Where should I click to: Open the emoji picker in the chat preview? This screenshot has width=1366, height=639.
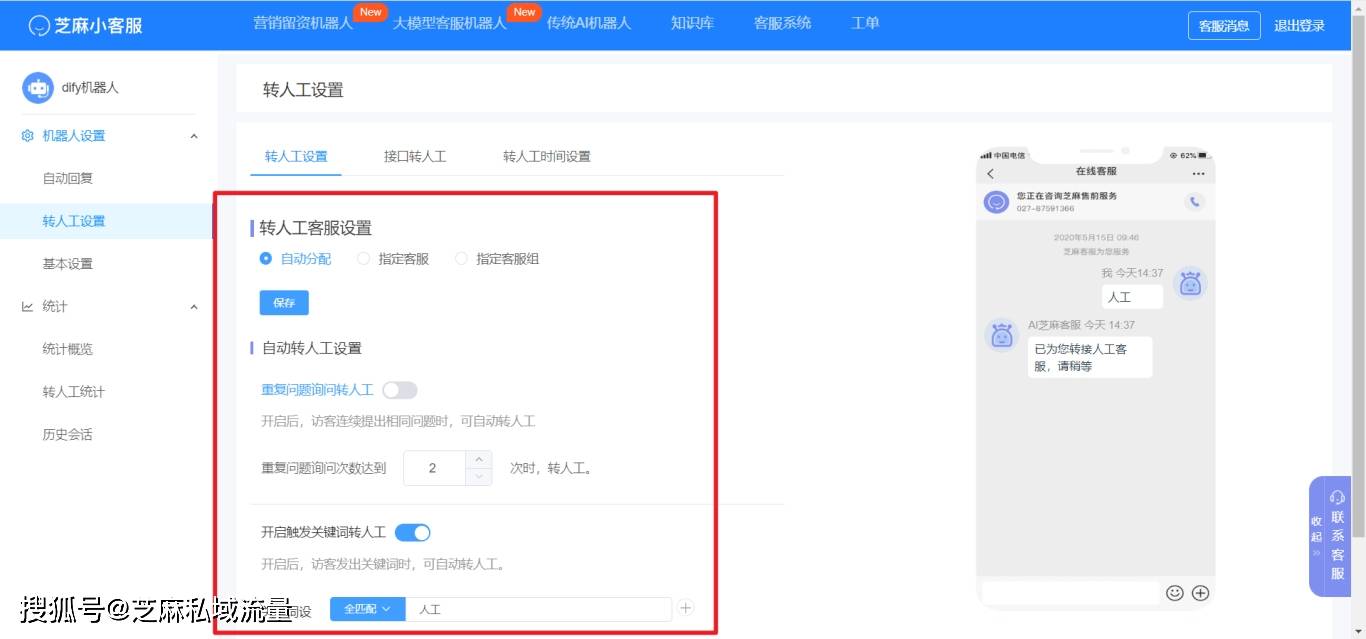[x=1176, y=592]
